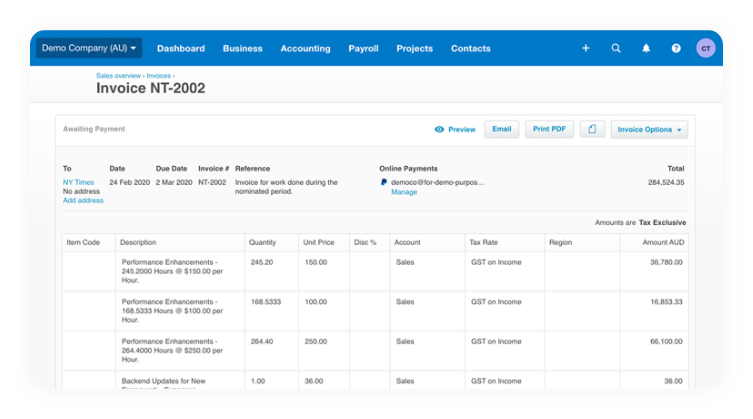Click Manage under Online Payments
This screenshot has width=753, height=419.
coord(404,192)
